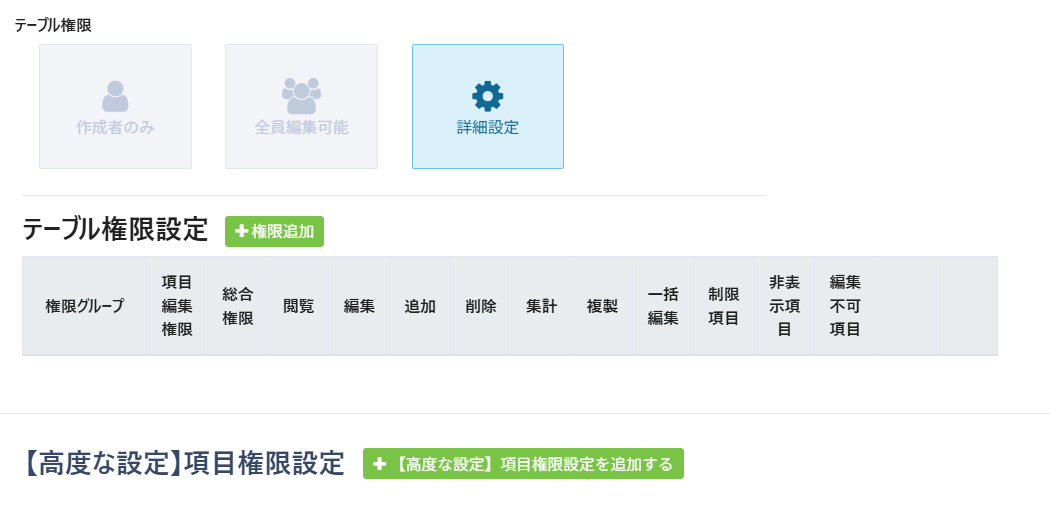1050x523 pixels.
Task: Click the plus icon on 権限追加
Action: [241, 231]
